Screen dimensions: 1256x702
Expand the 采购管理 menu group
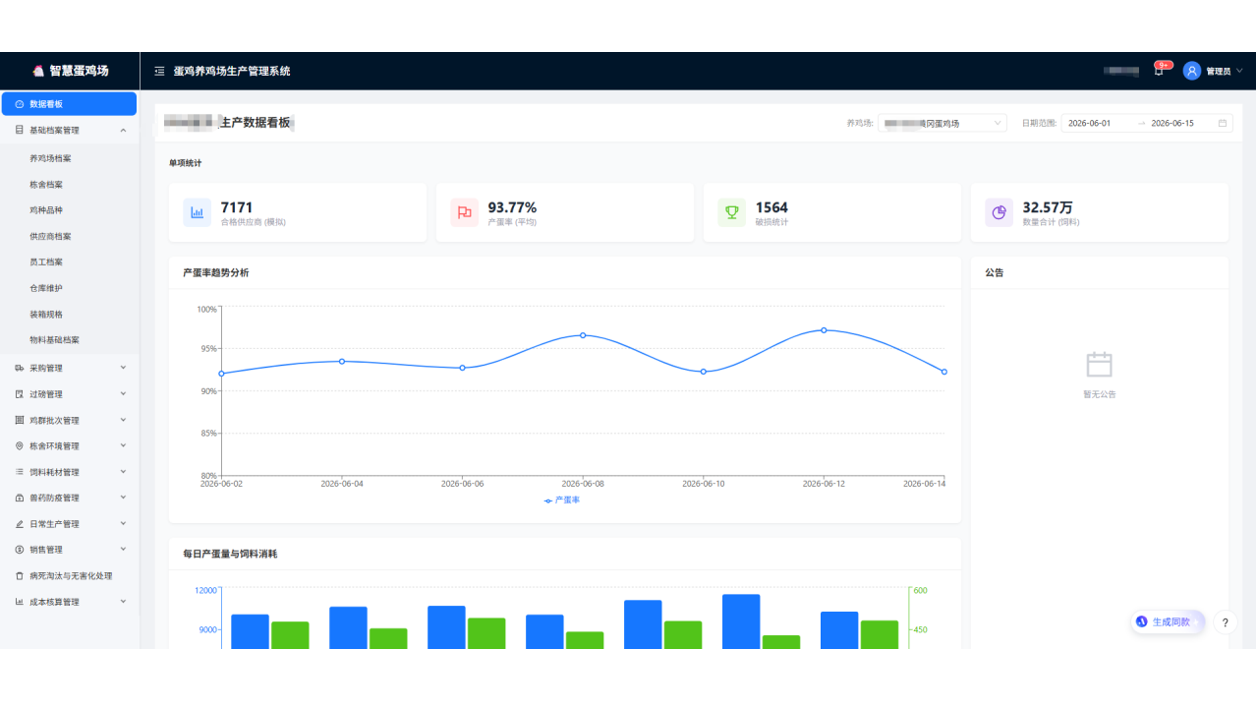(70, 368)
